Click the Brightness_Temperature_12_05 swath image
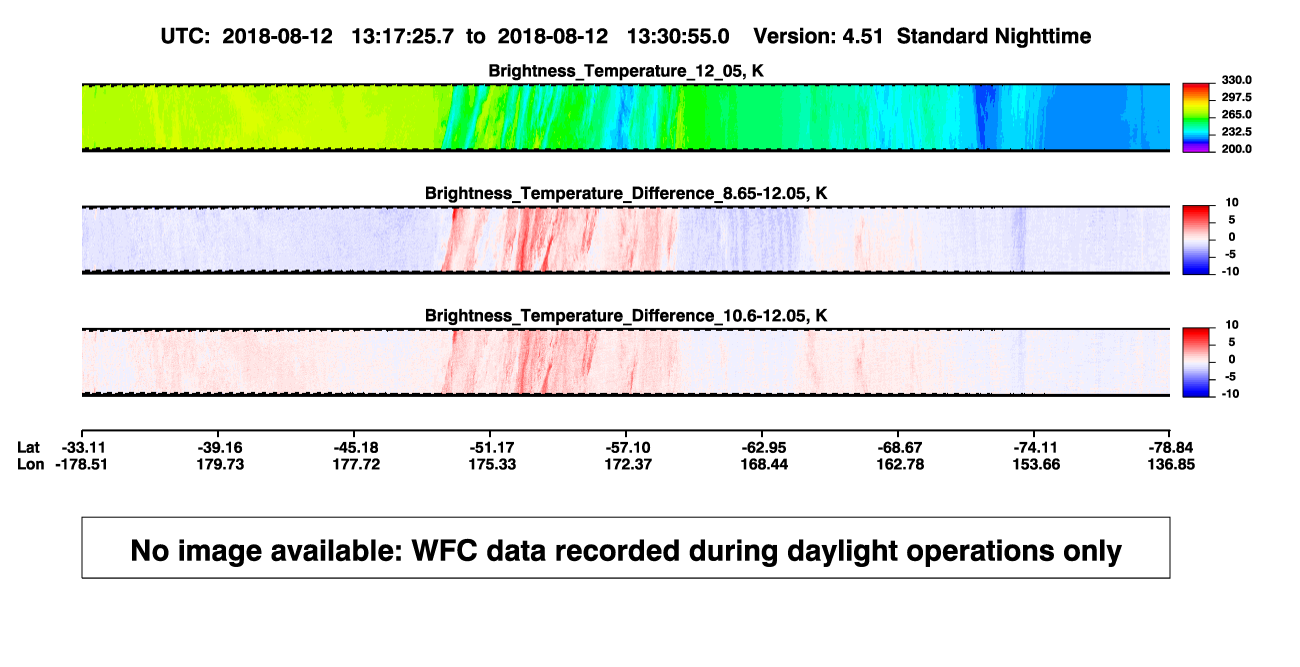The image size is (1300, 667). click(x=625, y=117)
